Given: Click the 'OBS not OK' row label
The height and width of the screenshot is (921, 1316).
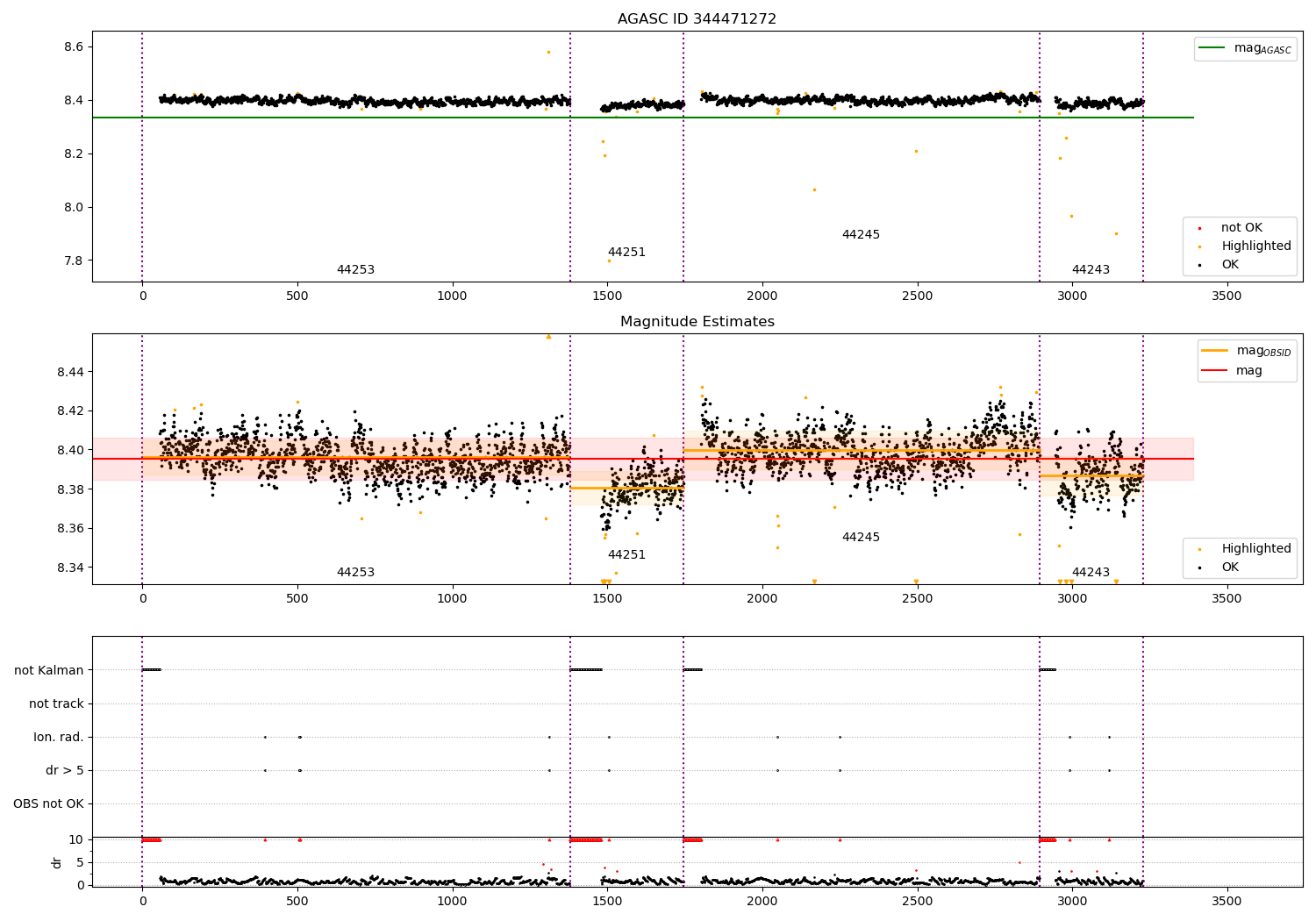Looking at the screenshot, I should pos(49,804).
